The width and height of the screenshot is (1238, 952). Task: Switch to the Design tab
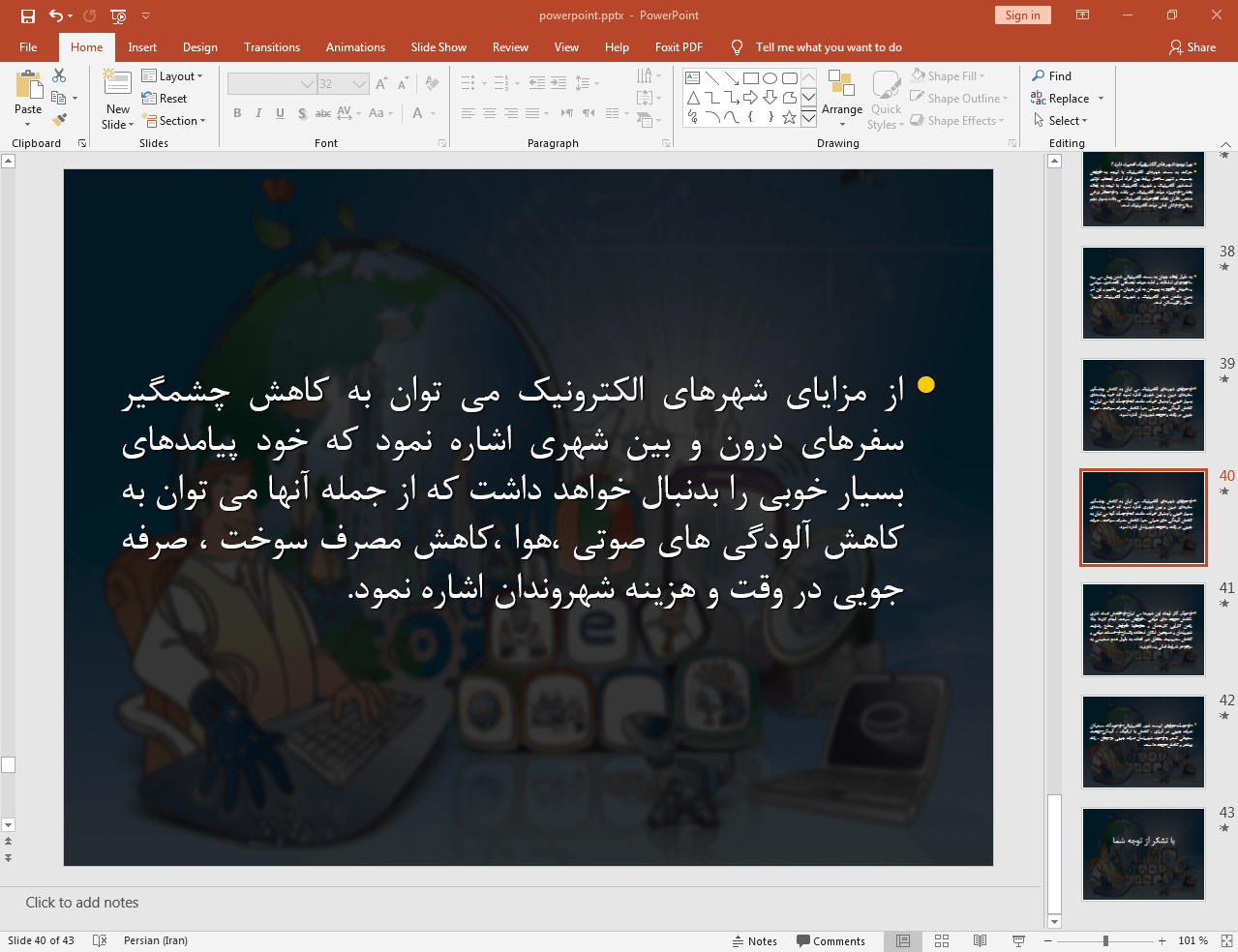200,47
